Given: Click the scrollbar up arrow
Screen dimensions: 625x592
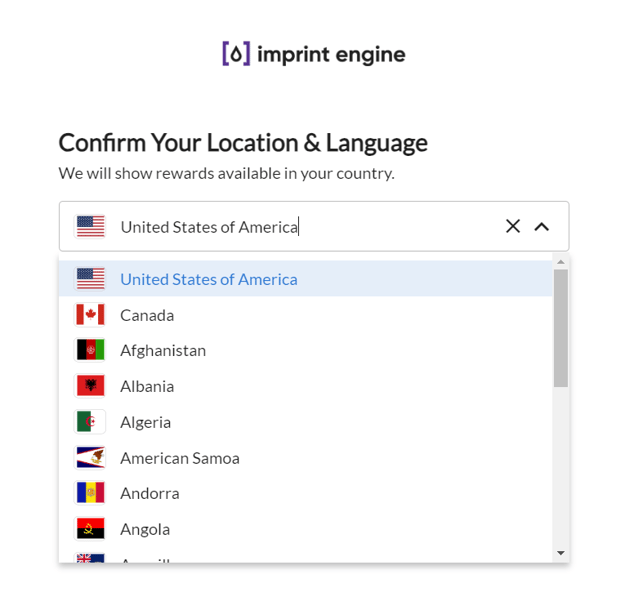Looking at the screenshot, I should [x=561, y=262].
